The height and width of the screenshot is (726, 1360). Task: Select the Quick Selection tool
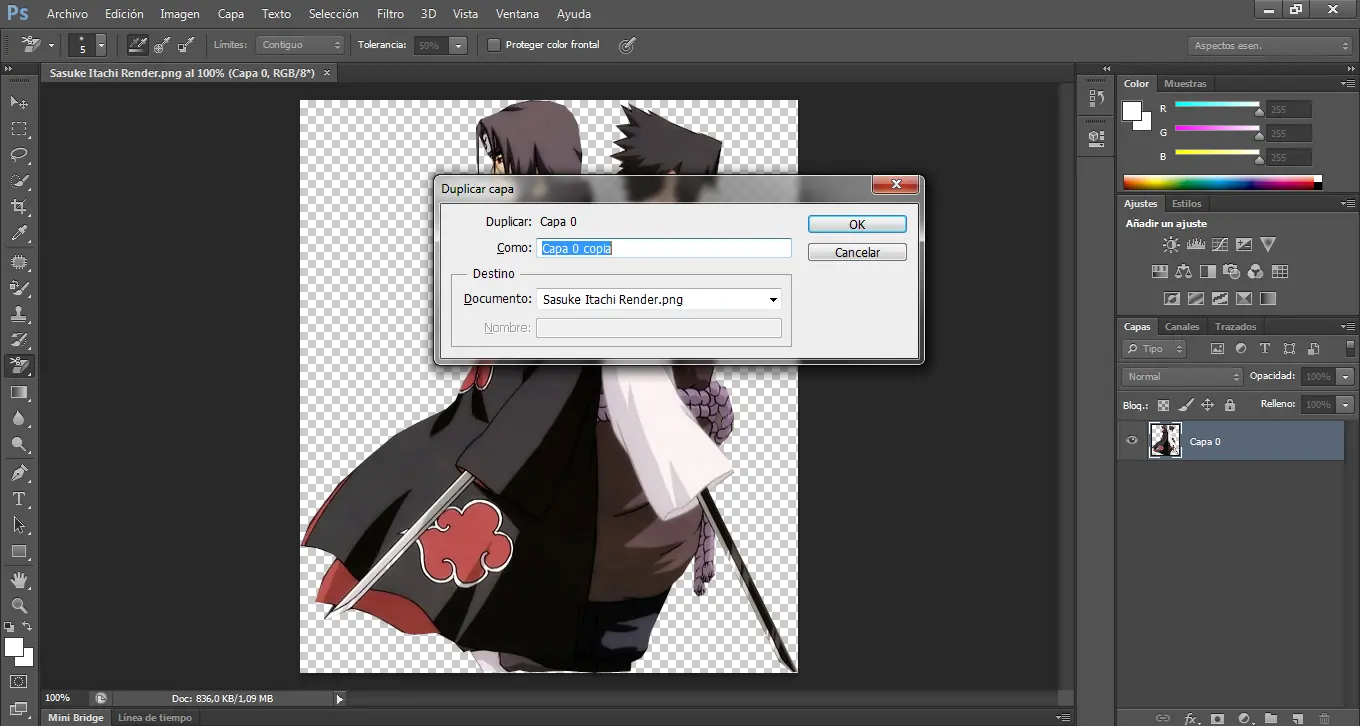coord(19,181)
